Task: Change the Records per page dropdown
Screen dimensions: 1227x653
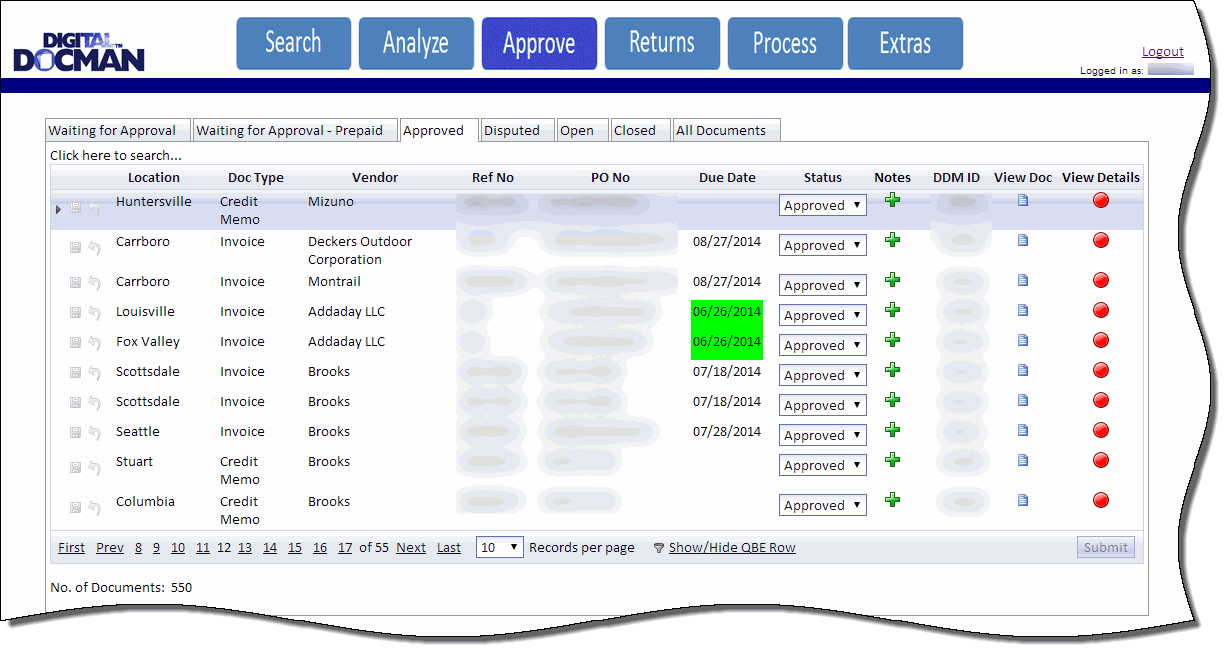Action: pyautogui.click(x=499, y=547)
